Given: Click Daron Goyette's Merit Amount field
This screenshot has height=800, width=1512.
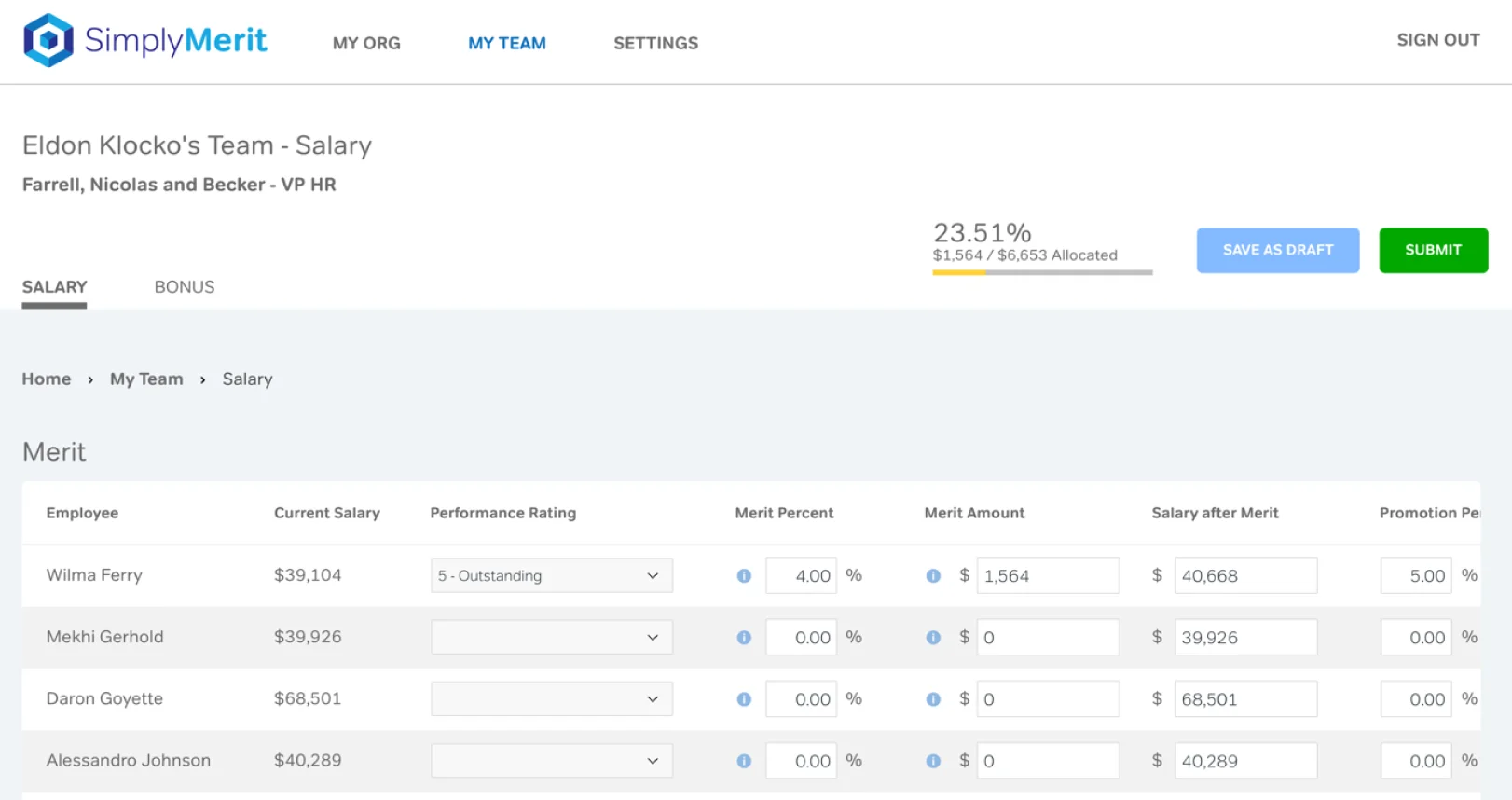Looking at the screenshot, I should [1048, 698].
